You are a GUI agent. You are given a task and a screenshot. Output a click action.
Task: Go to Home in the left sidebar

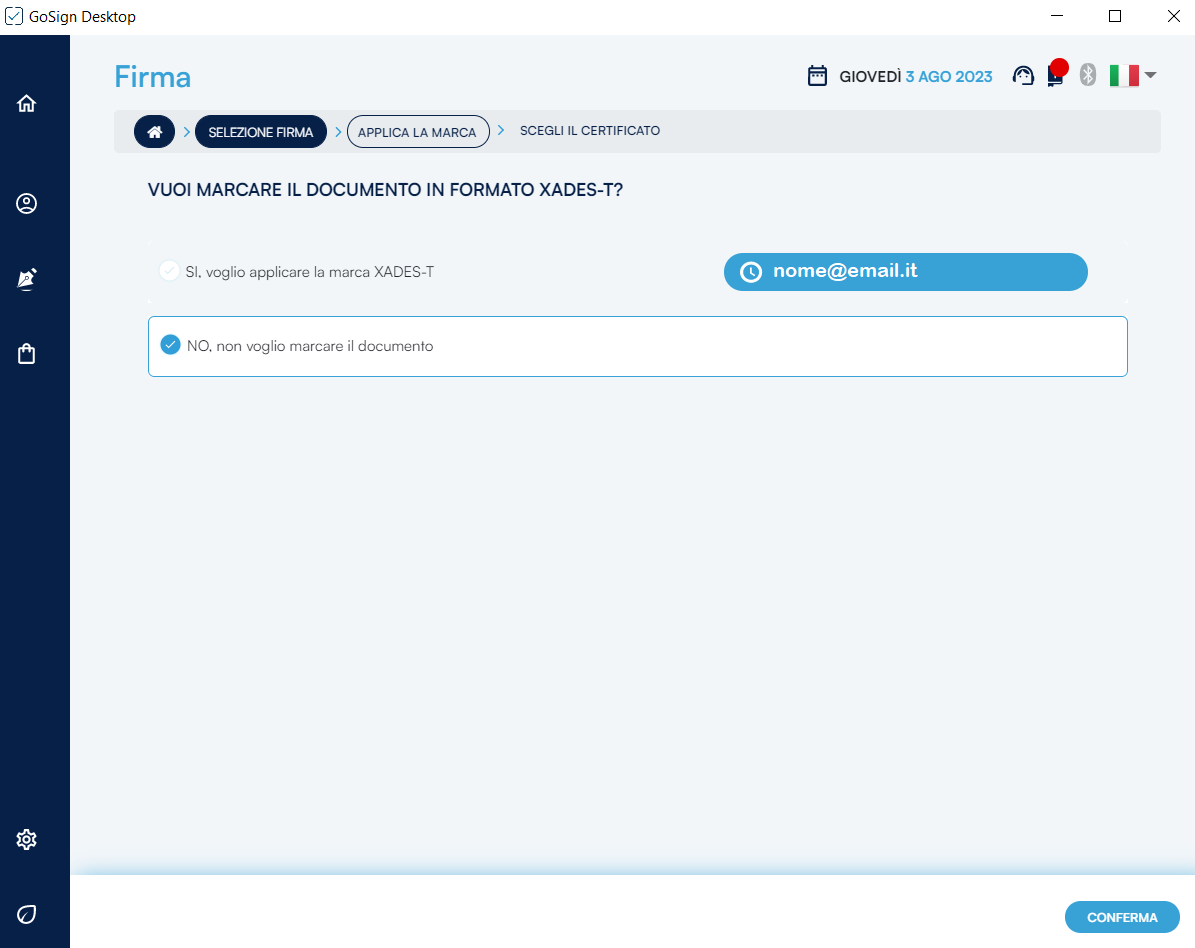(27, 103)
